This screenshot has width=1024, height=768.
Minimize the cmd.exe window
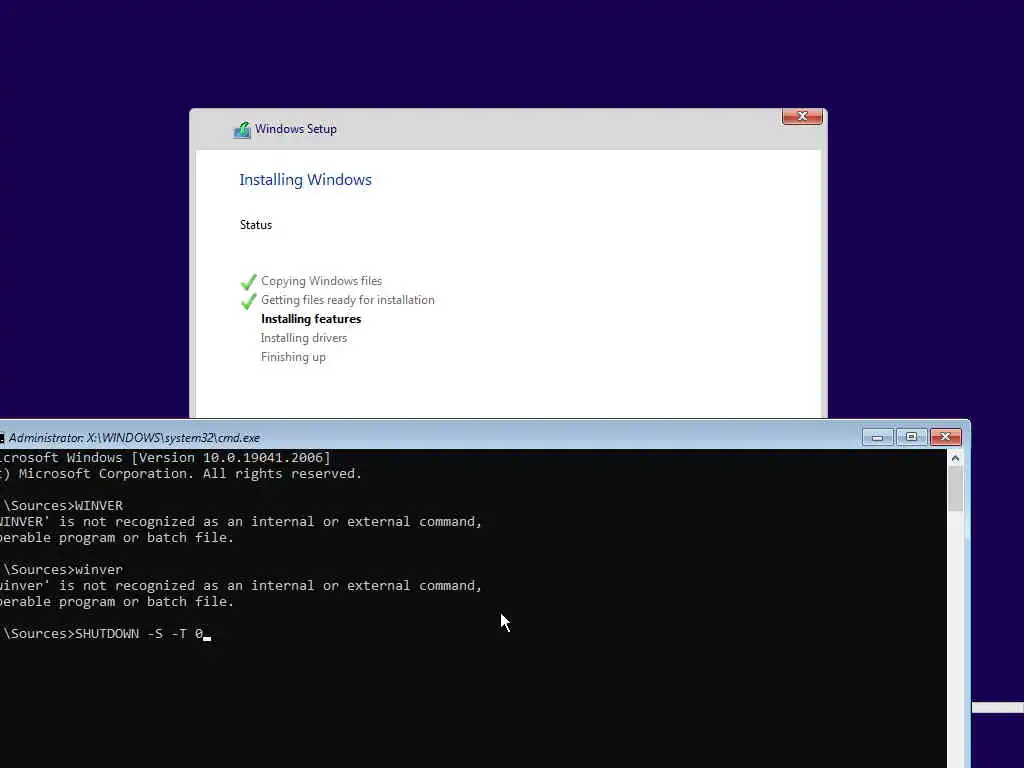(x=877, y=437)
